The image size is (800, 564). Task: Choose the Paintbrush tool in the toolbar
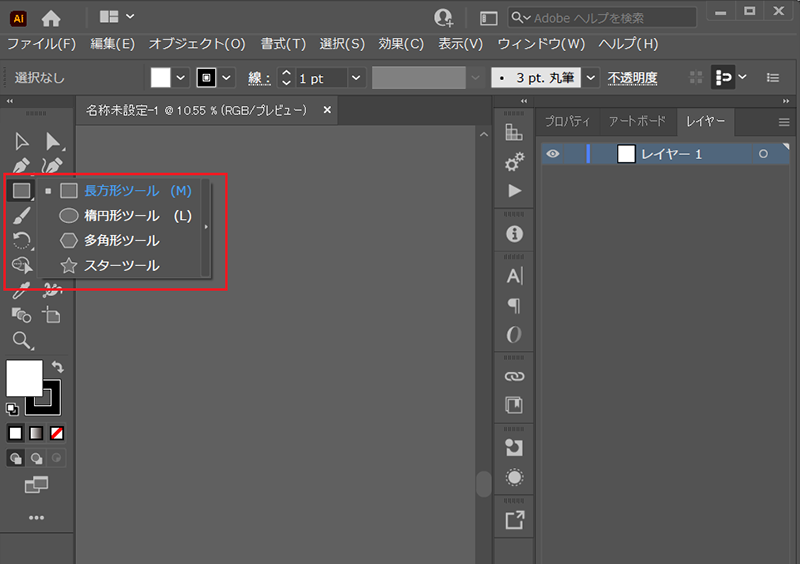21,215
